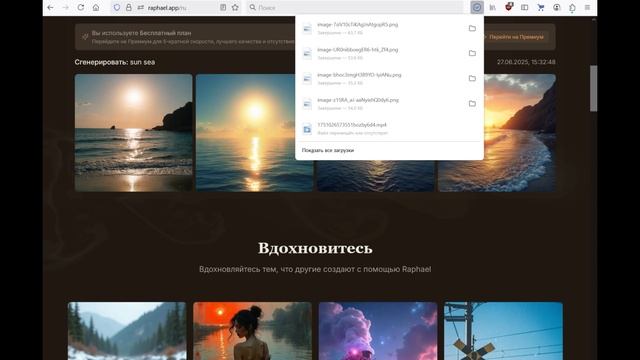Open the shopping cart extension icon
The width and height of the screenshot is (640, 360).
point(541,7)
